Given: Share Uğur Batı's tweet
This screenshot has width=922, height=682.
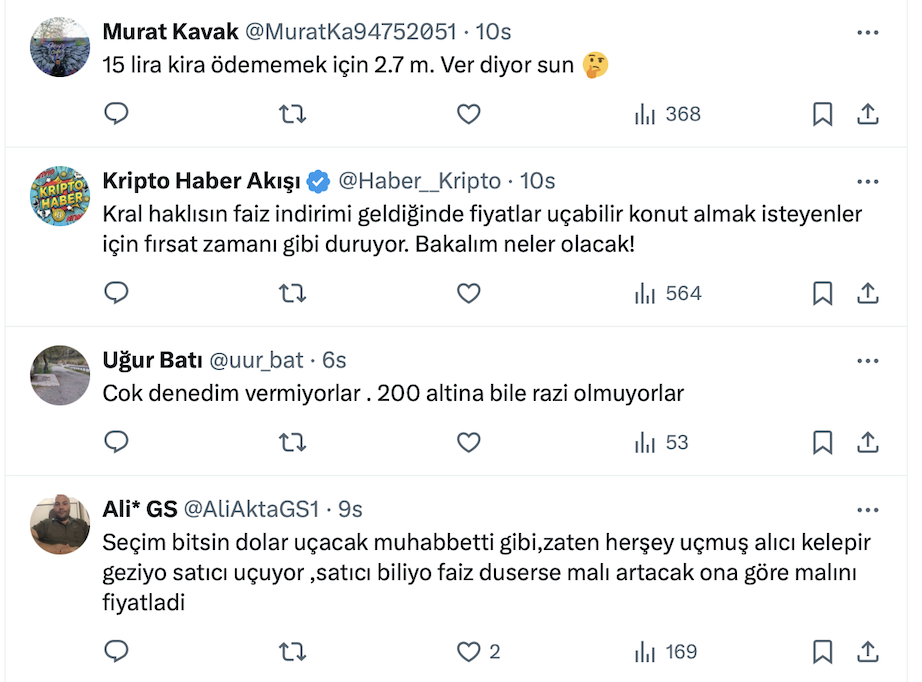Looking at the screenshot, I should tap(868, 442).
